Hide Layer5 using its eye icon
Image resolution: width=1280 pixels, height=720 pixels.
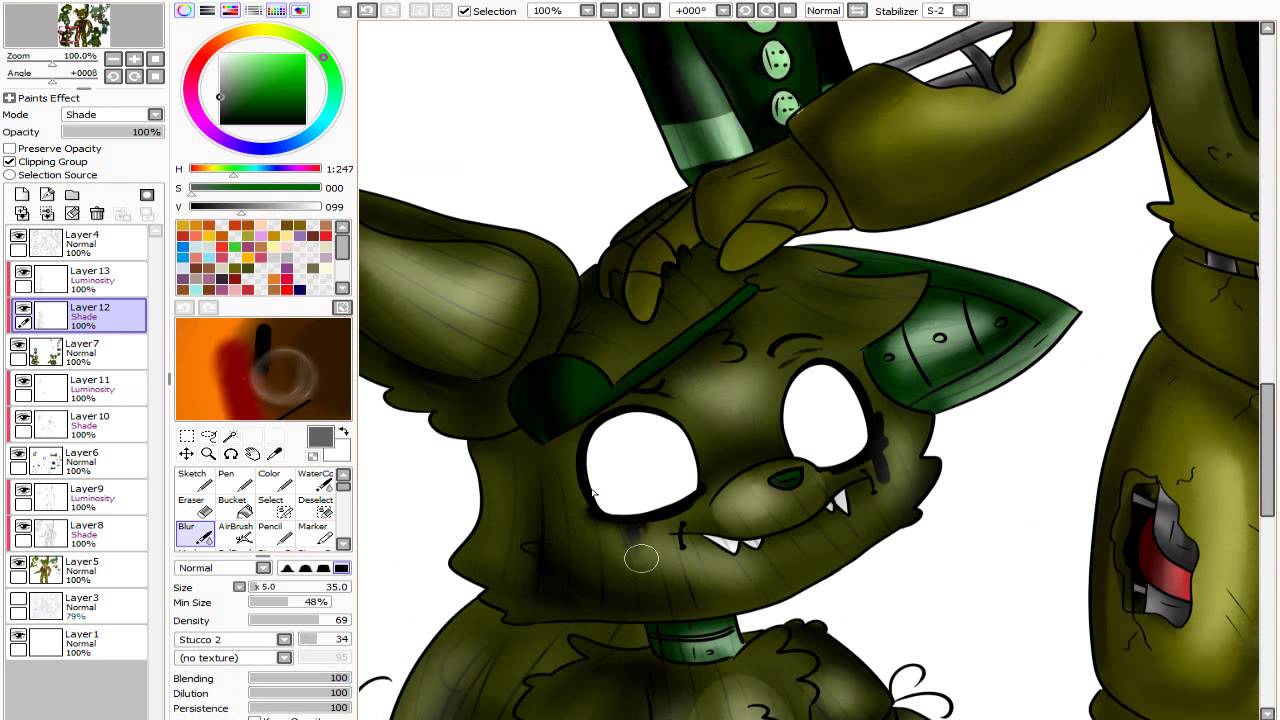point(18,562)
